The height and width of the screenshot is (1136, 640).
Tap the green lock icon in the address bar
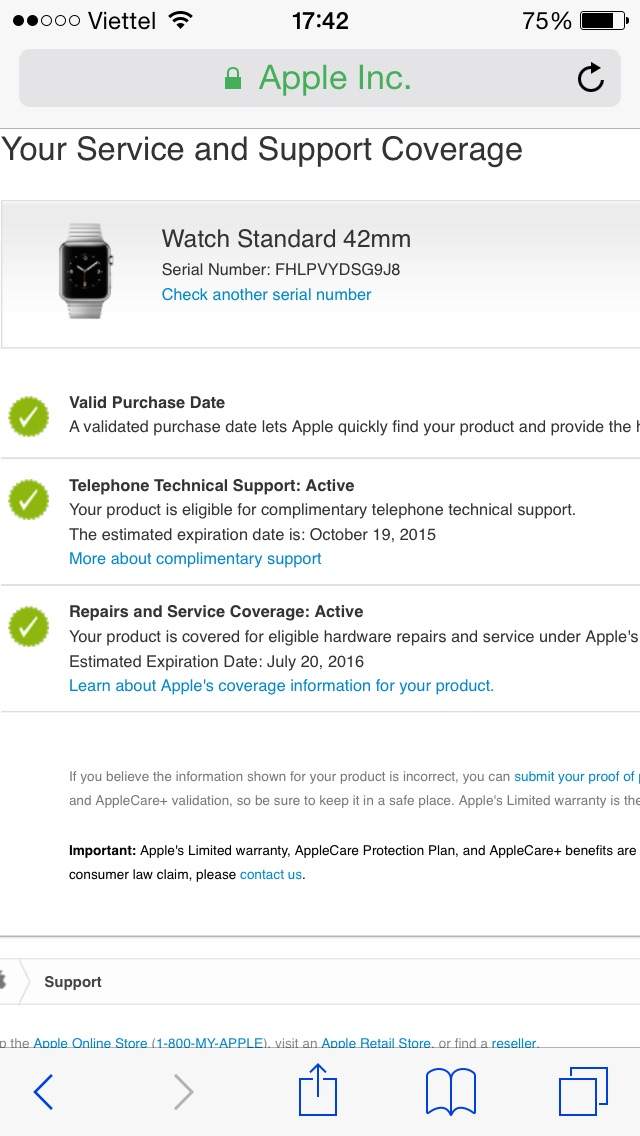click(233, 78)
